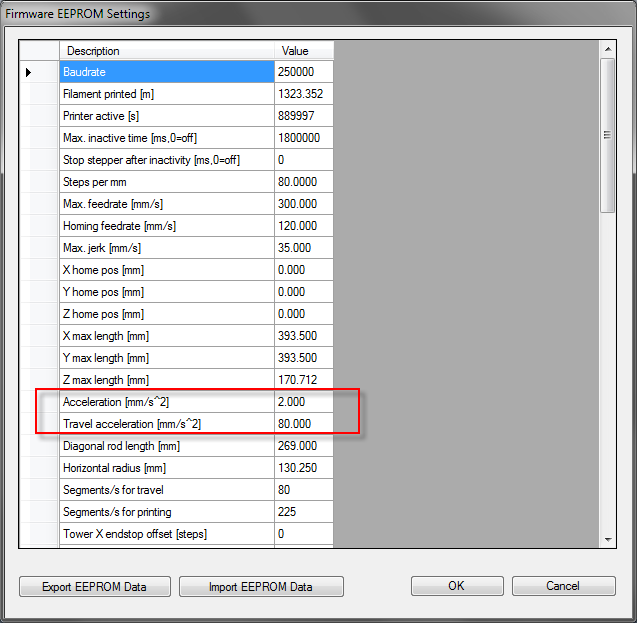Click the Description column header
Image resolution: width=637 pixels, height=623 pixels.
click(x=166, y=51)
